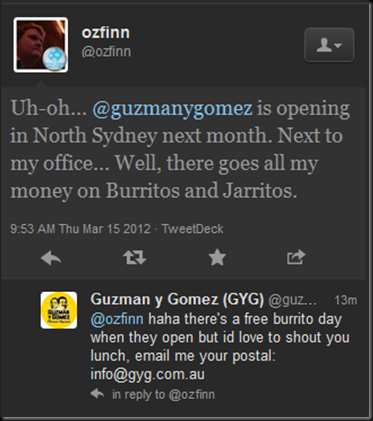The height and width of the screenshot is (421, 373).
Task: Click the Guzman y Gomez yellow logo avatar
Action: (59, 310)
